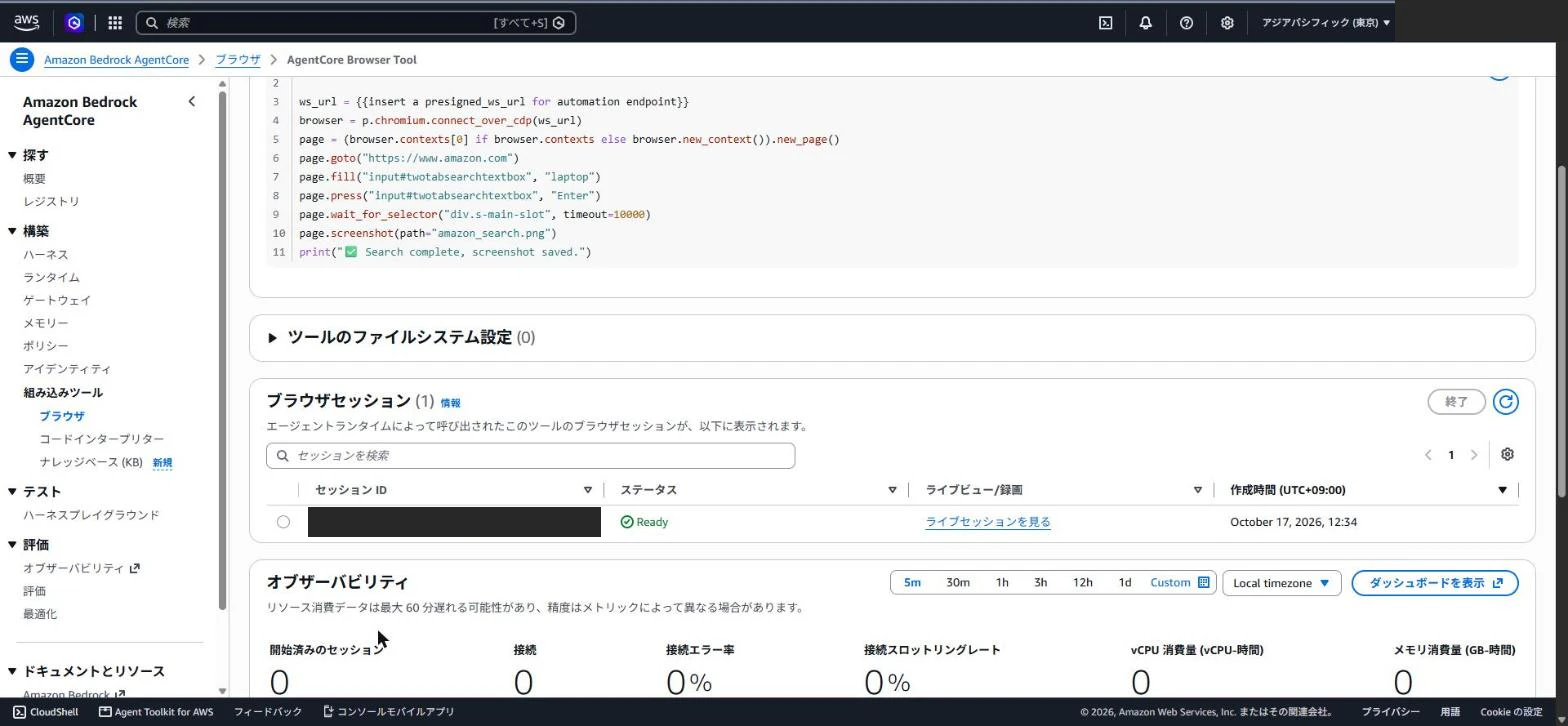Screen dimensions: 1568x726
Task: Toggle the hamburger navigation menu
Action: 21,60
